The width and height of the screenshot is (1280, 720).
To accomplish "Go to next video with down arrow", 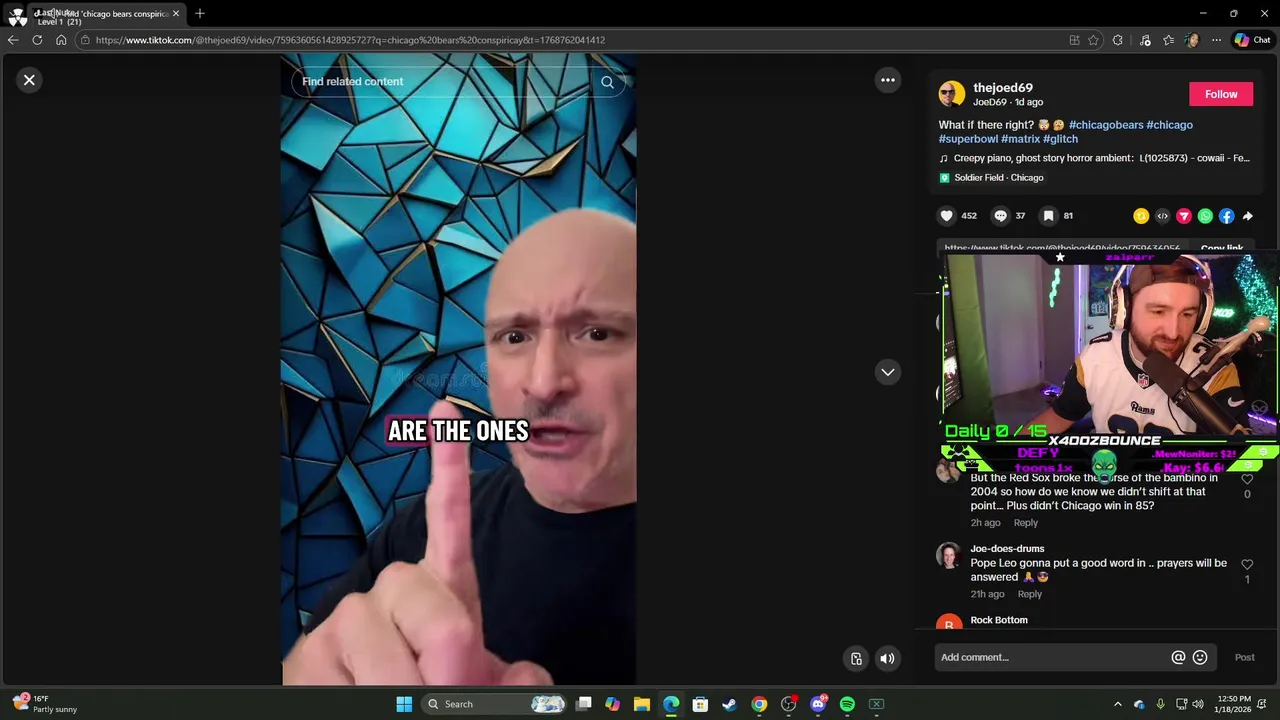I will click(x=888, y=372).
